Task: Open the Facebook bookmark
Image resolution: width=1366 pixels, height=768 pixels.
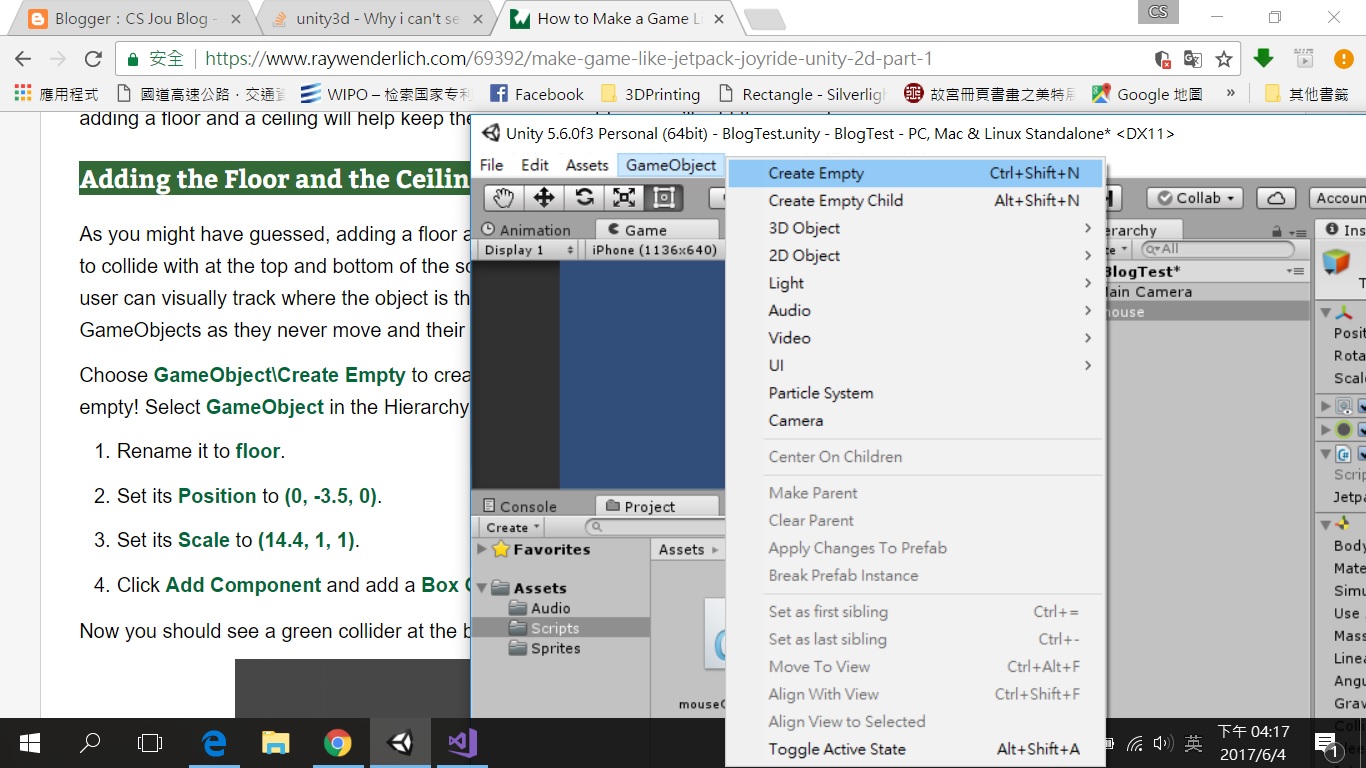Action: pyautogui.click(x=536, y=94)
